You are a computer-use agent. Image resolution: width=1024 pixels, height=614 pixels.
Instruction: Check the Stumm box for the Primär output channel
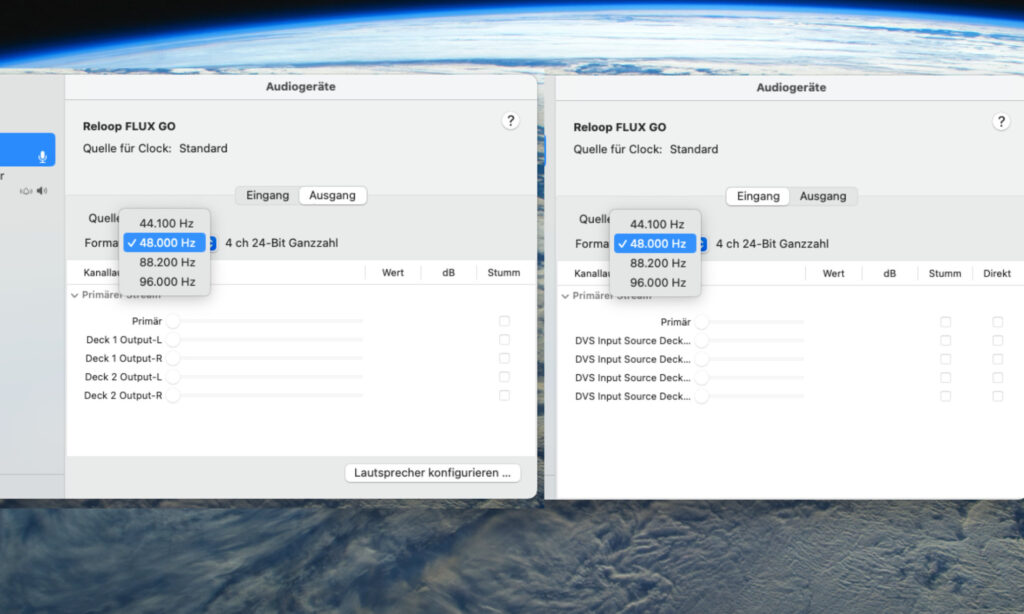pyautogui.click(x=504, y=321)
